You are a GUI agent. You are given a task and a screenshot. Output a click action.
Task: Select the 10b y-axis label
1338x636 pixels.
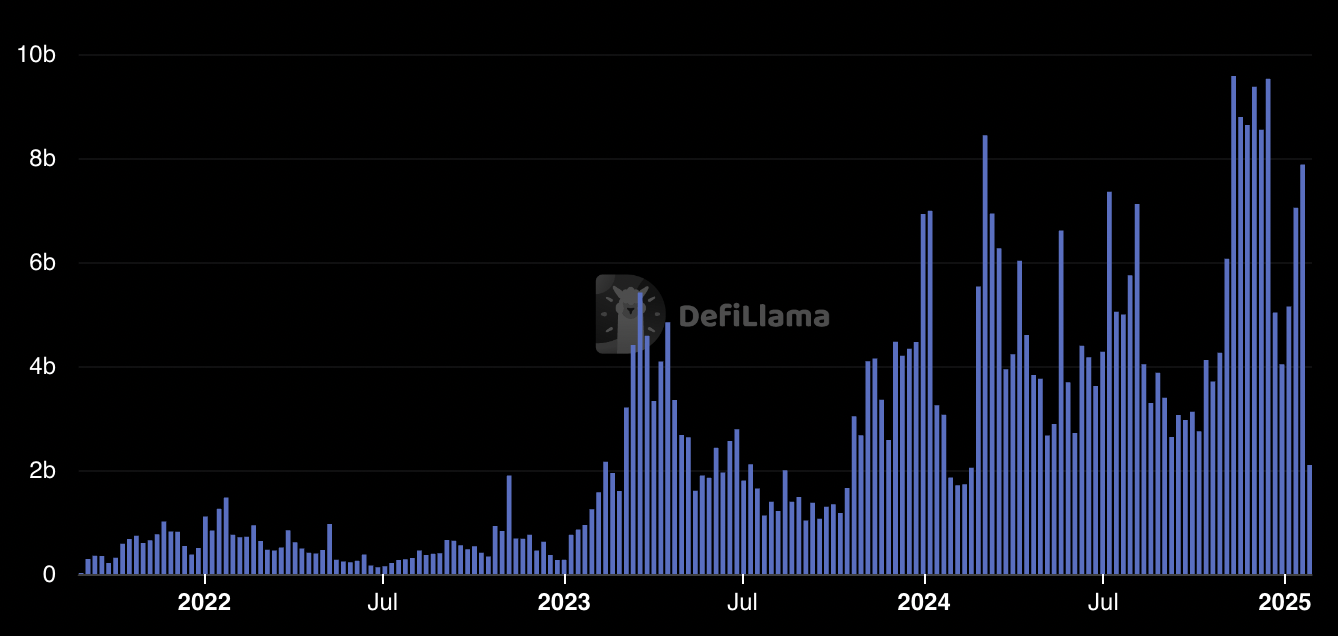[x=35, y=55]
